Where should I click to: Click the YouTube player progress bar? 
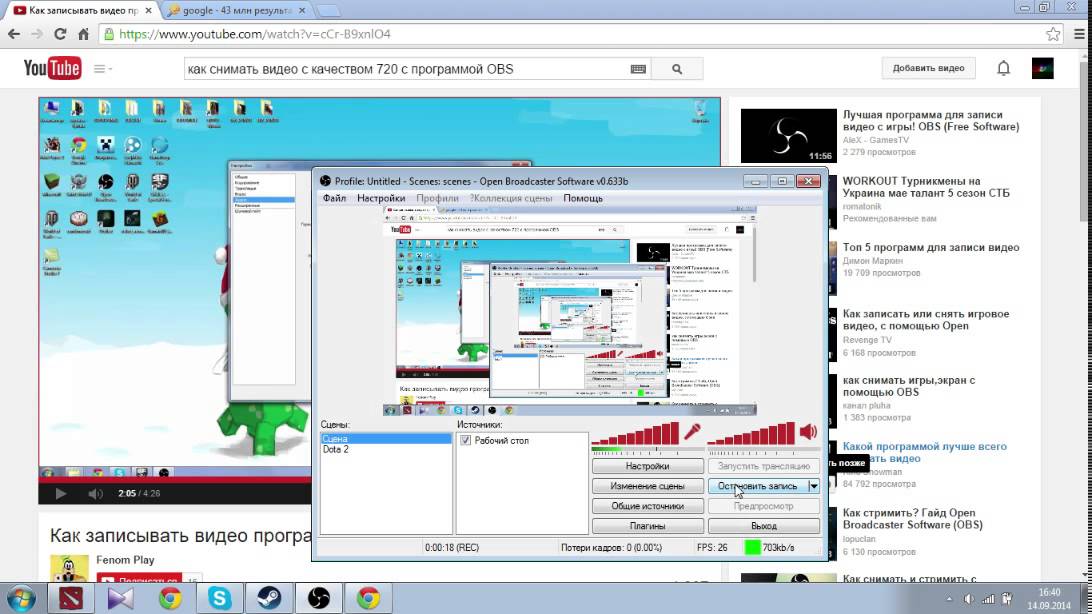coord(175,480)
